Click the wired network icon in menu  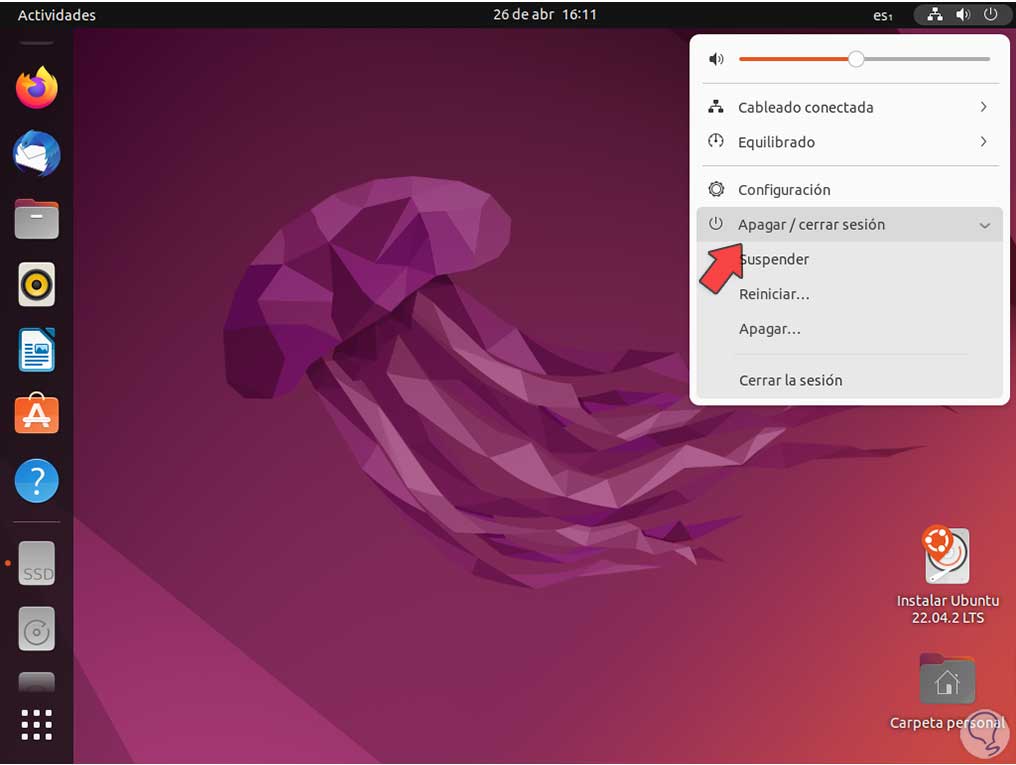716,107
